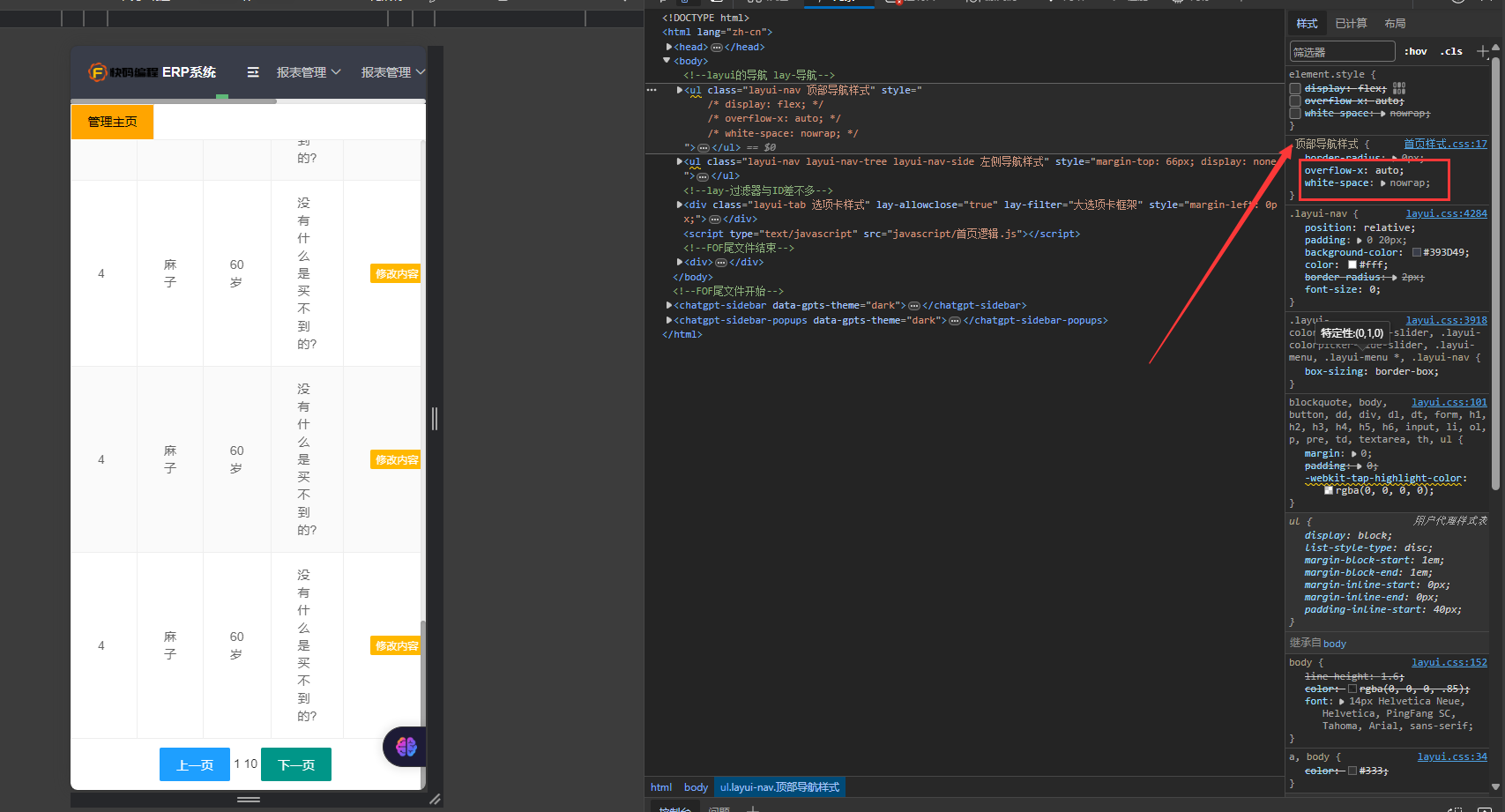
Task: Click the rgba(0, 0, 0, 0) highlight color swatch
Action: point(1329,491)
